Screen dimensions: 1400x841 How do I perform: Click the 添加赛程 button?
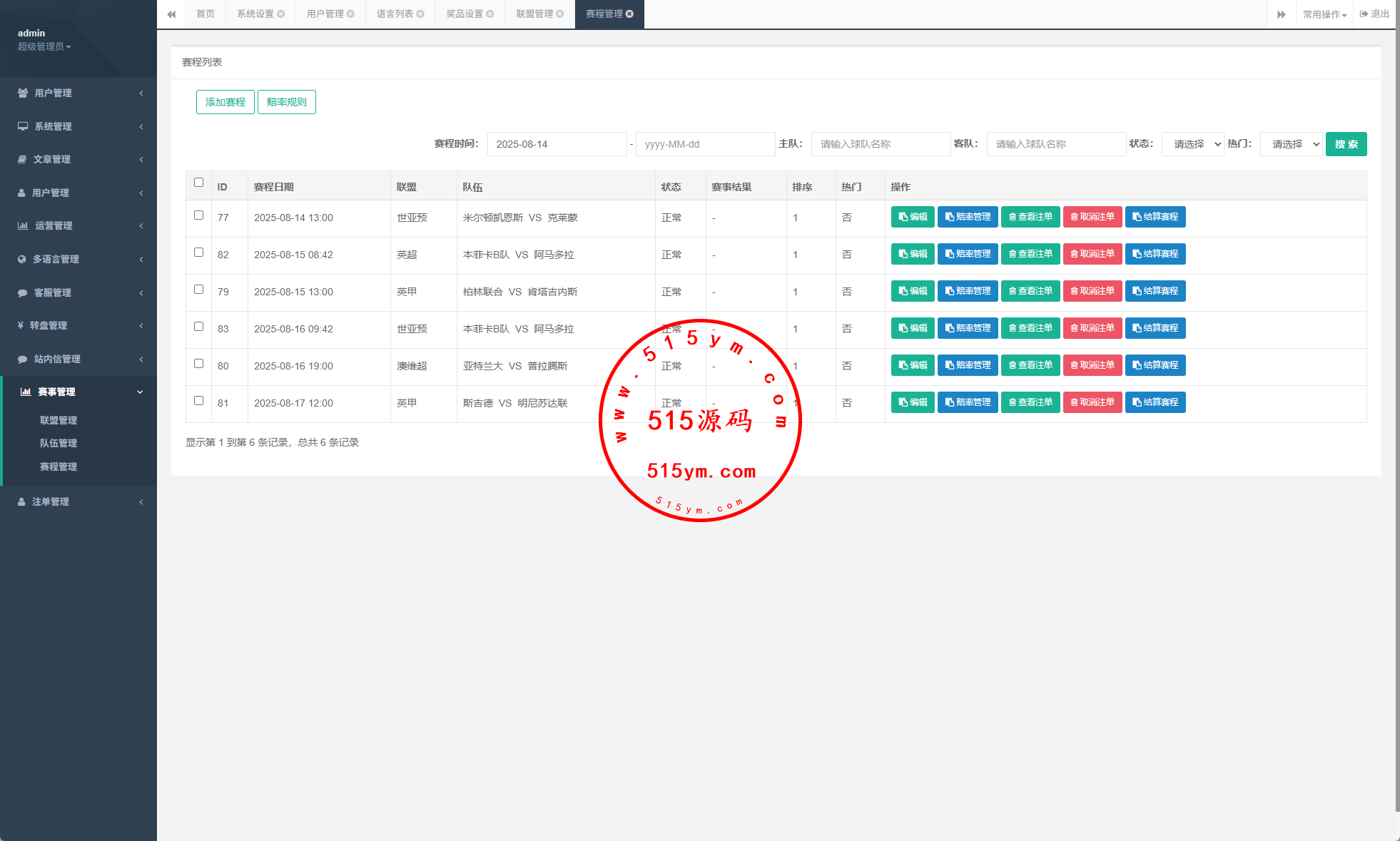coord(225,102)
